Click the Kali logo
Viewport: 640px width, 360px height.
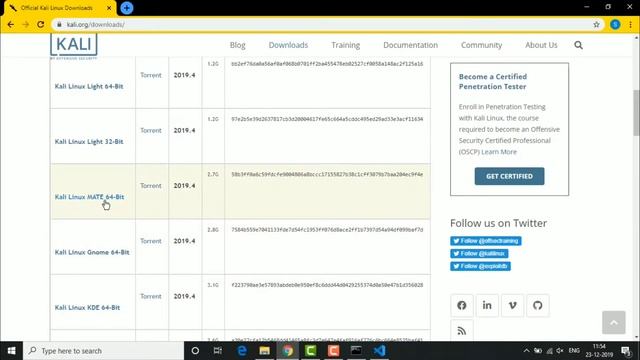pos(74,45)
